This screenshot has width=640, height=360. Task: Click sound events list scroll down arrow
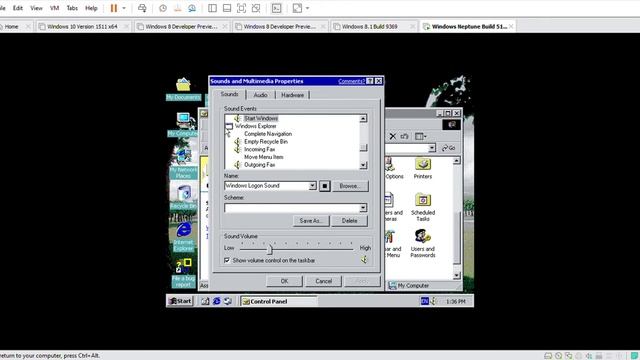pyautogui.click(x=363, y=165)
